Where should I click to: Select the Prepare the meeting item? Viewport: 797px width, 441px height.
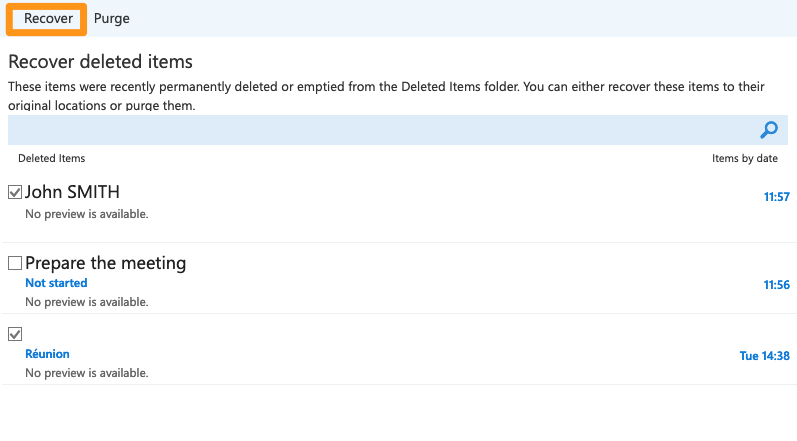point(105,264)
